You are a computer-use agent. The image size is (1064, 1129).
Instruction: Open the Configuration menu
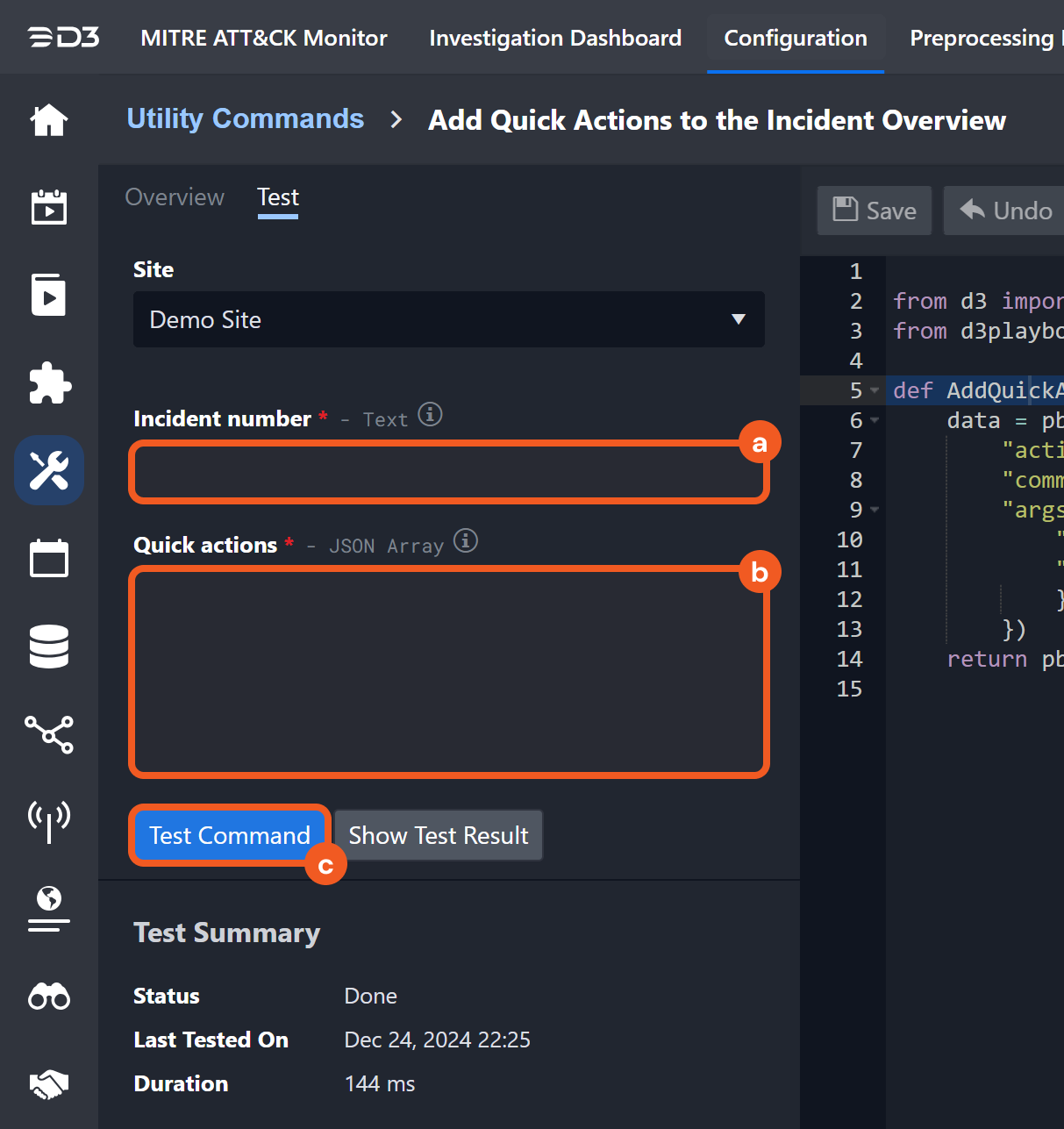click(x=796, y=38)
